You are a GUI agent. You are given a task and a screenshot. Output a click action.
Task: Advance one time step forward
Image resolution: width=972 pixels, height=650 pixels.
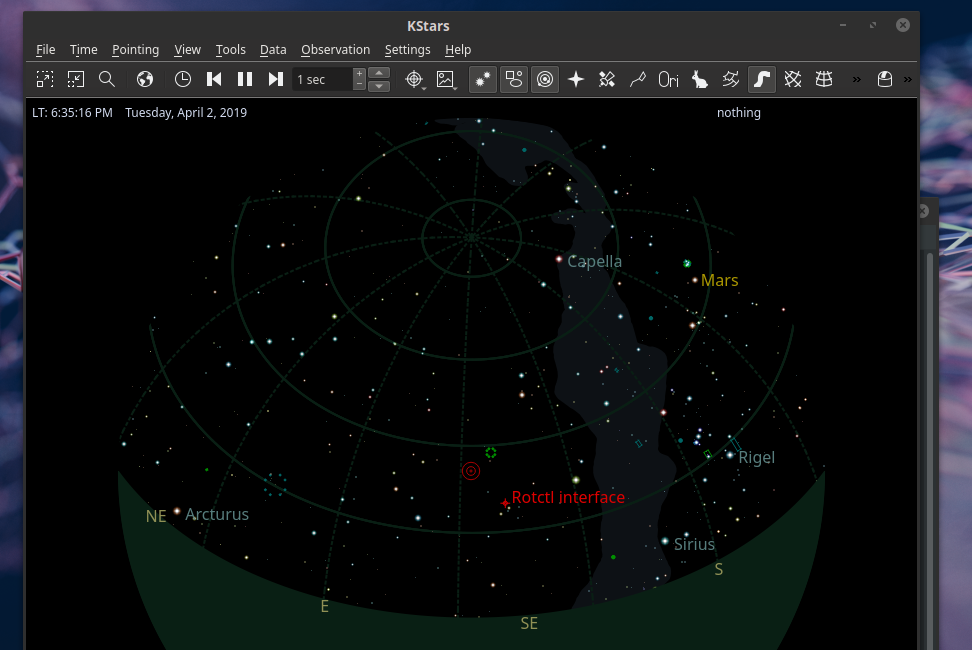pyautogui.click(x=276, y=79)
